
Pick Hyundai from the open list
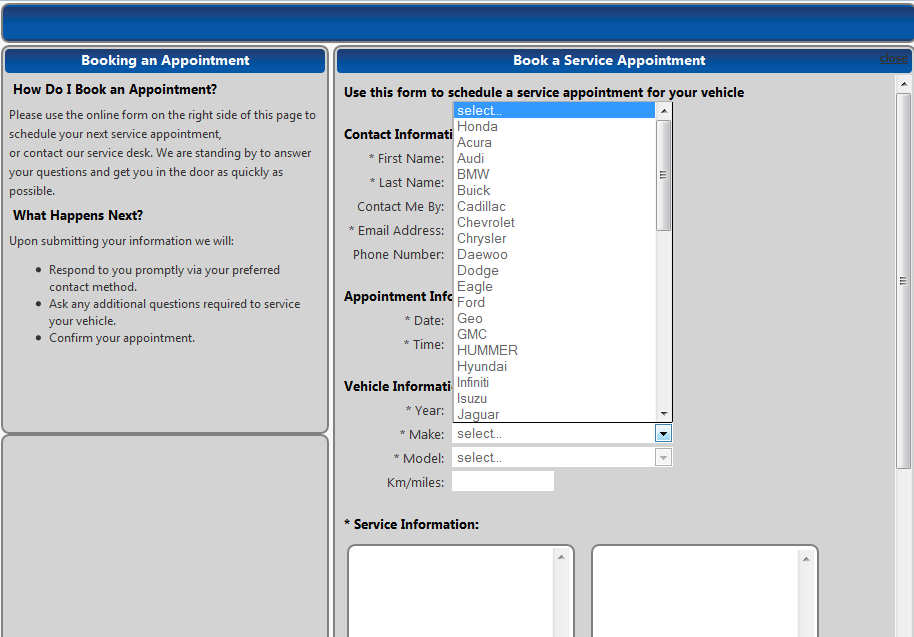481,367
